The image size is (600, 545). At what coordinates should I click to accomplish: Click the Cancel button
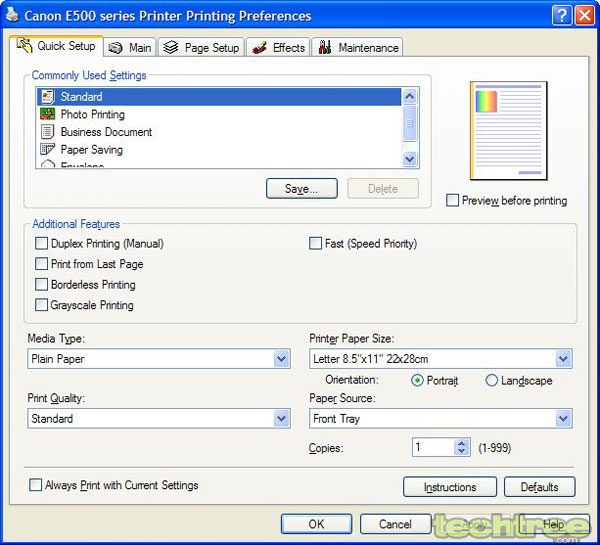point(395,524)
